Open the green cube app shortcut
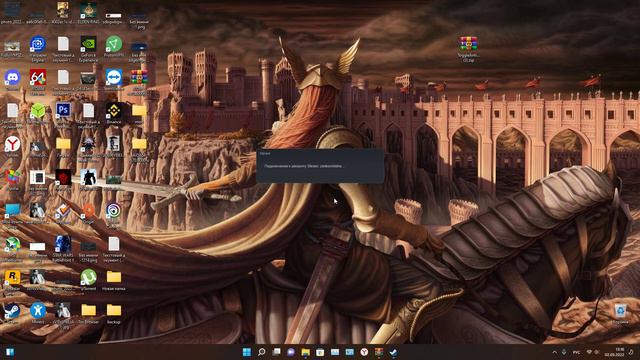640x360 pixels. (38, 111)
